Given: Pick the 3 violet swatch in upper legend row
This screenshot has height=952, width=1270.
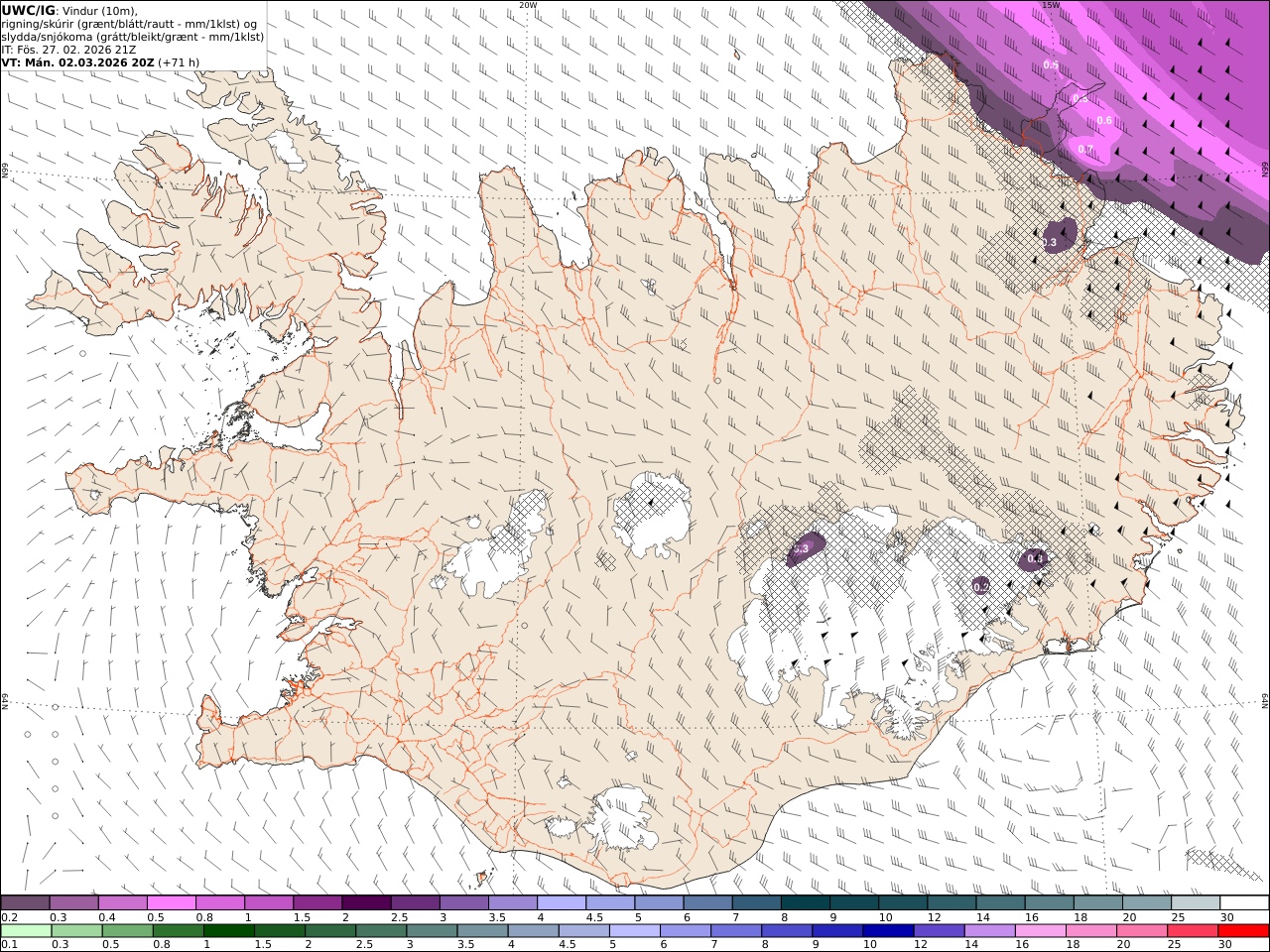Looking at the screenshot, I should click(464, 902).
